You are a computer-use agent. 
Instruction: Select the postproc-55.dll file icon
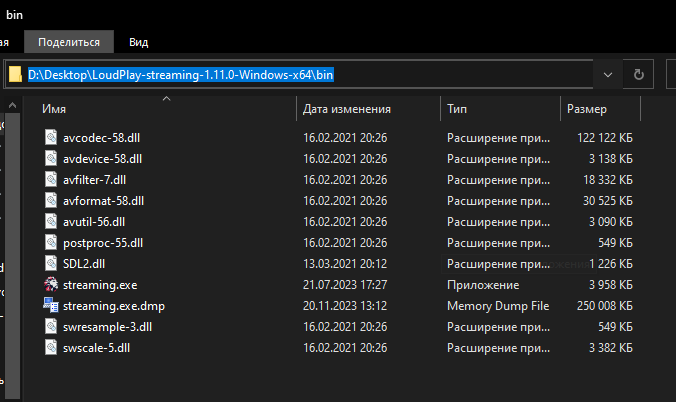[51, 242]
